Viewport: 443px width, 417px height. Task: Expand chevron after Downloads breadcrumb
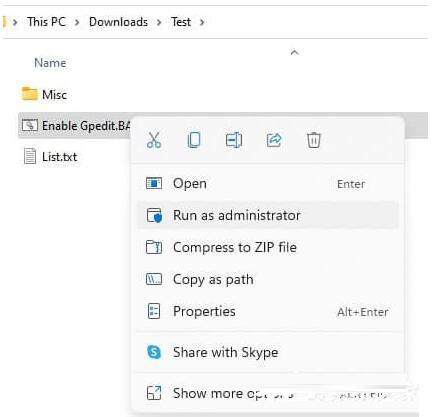pyautogui.click(x=159, y=22)
